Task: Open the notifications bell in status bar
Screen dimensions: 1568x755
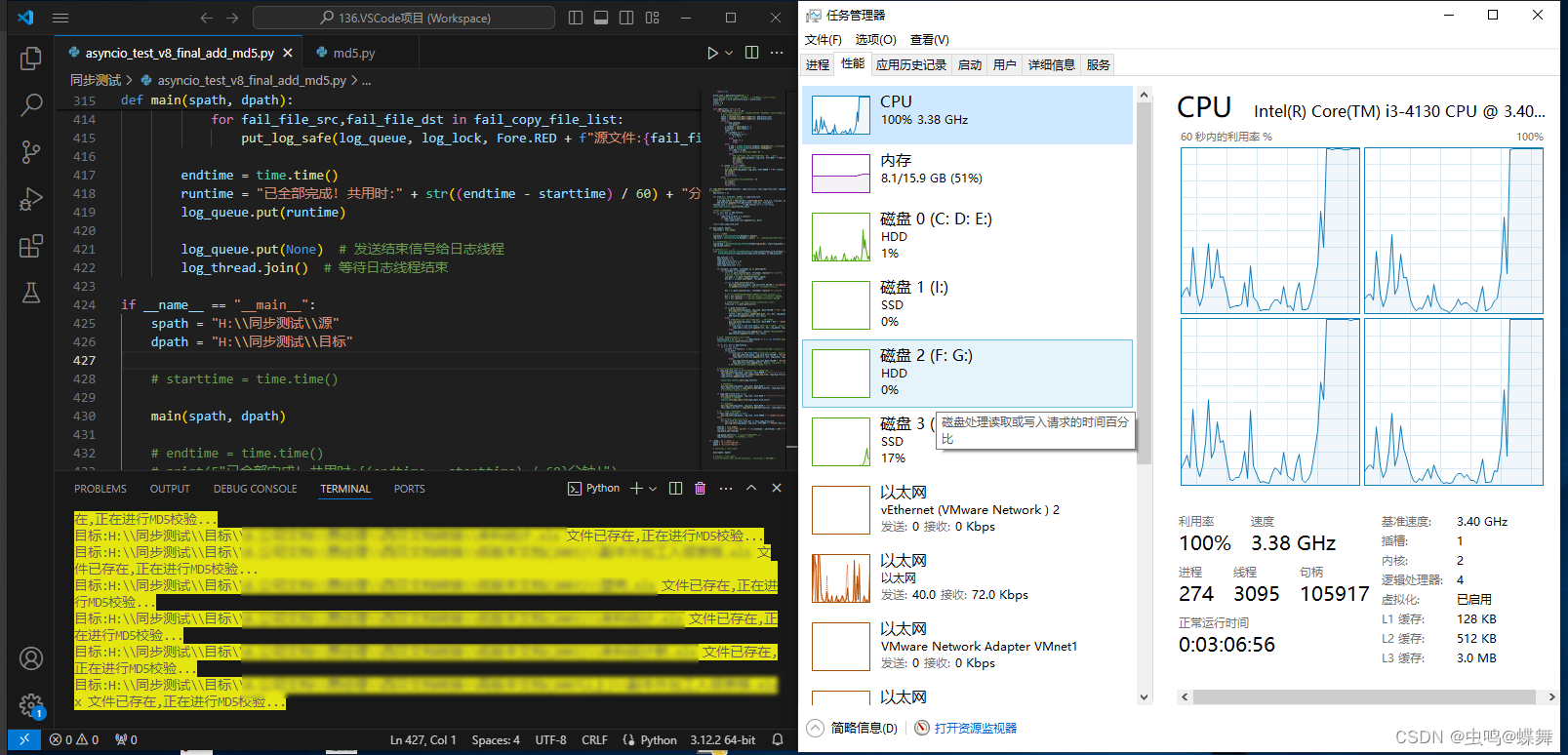Action: point(778,739)
